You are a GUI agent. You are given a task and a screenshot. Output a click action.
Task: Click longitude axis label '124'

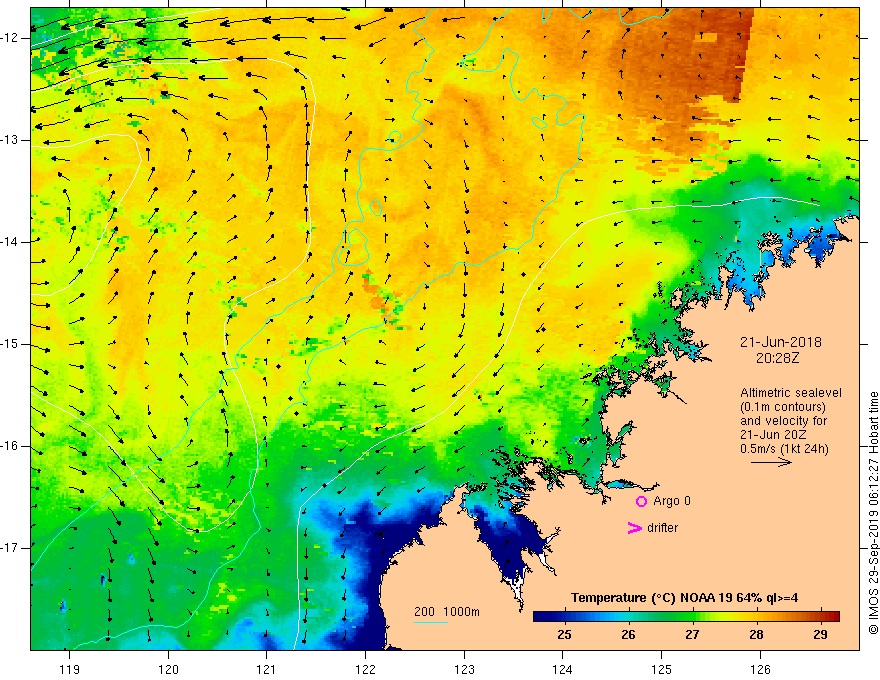[x=563, y=669]
